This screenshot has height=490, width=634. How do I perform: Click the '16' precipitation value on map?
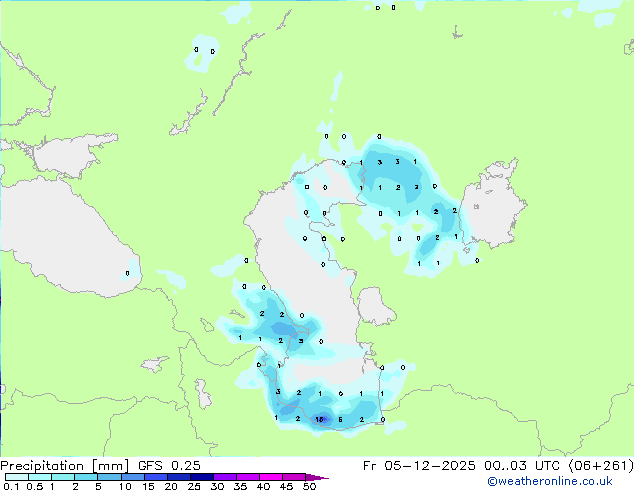(319, 419)
